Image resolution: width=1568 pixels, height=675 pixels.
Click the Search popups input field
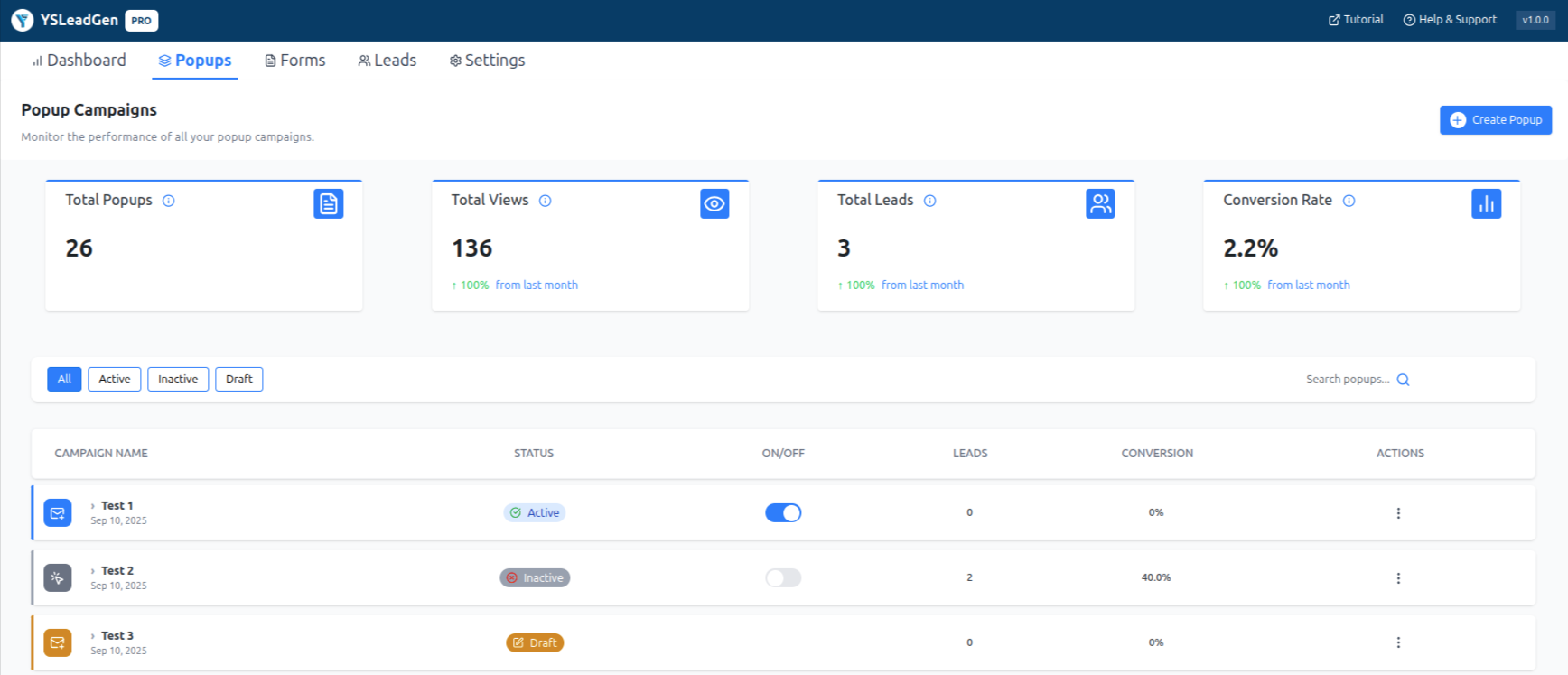[1347, 380]
